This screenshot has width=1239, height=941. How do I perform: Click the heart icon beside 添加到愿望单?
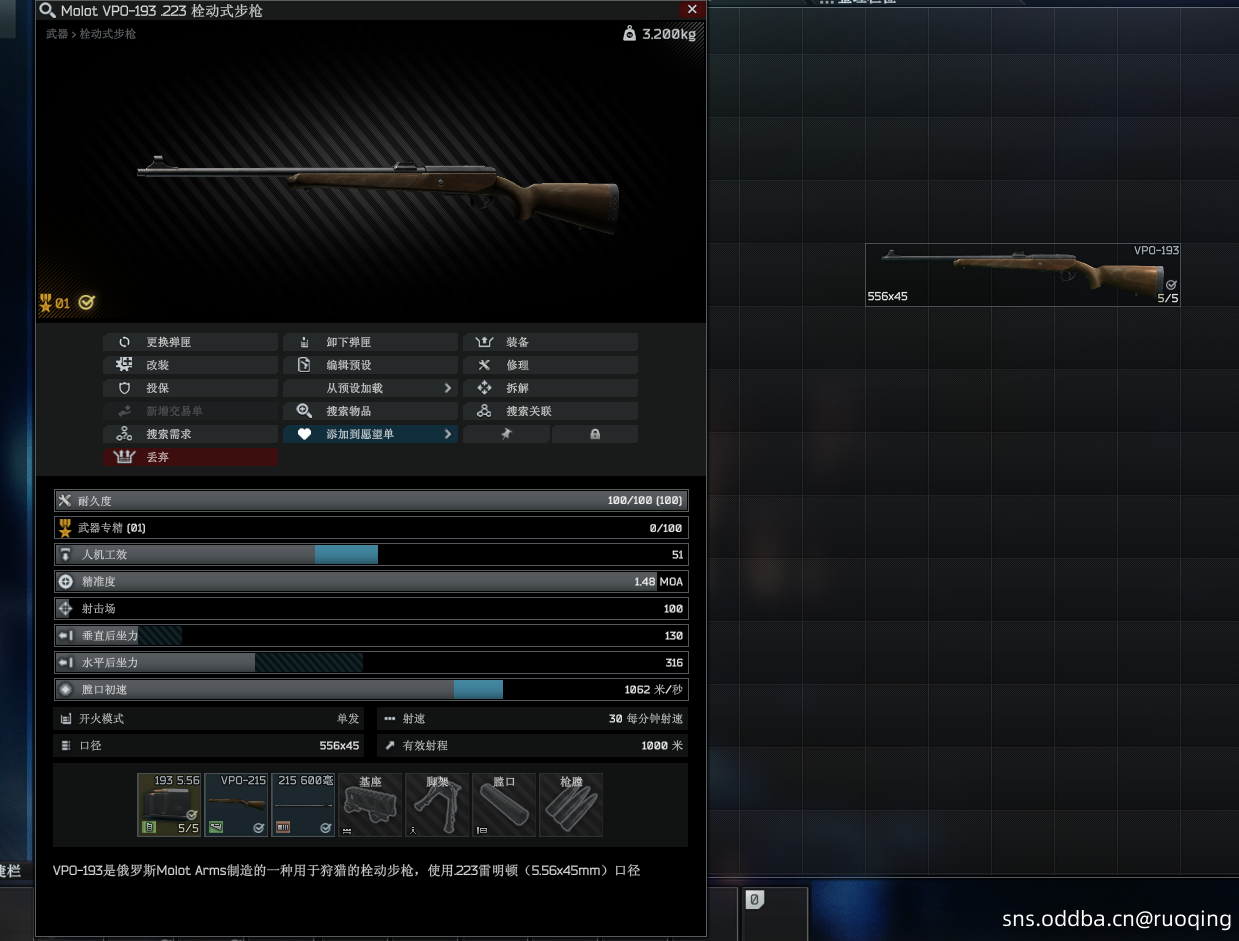pos(304,434)
